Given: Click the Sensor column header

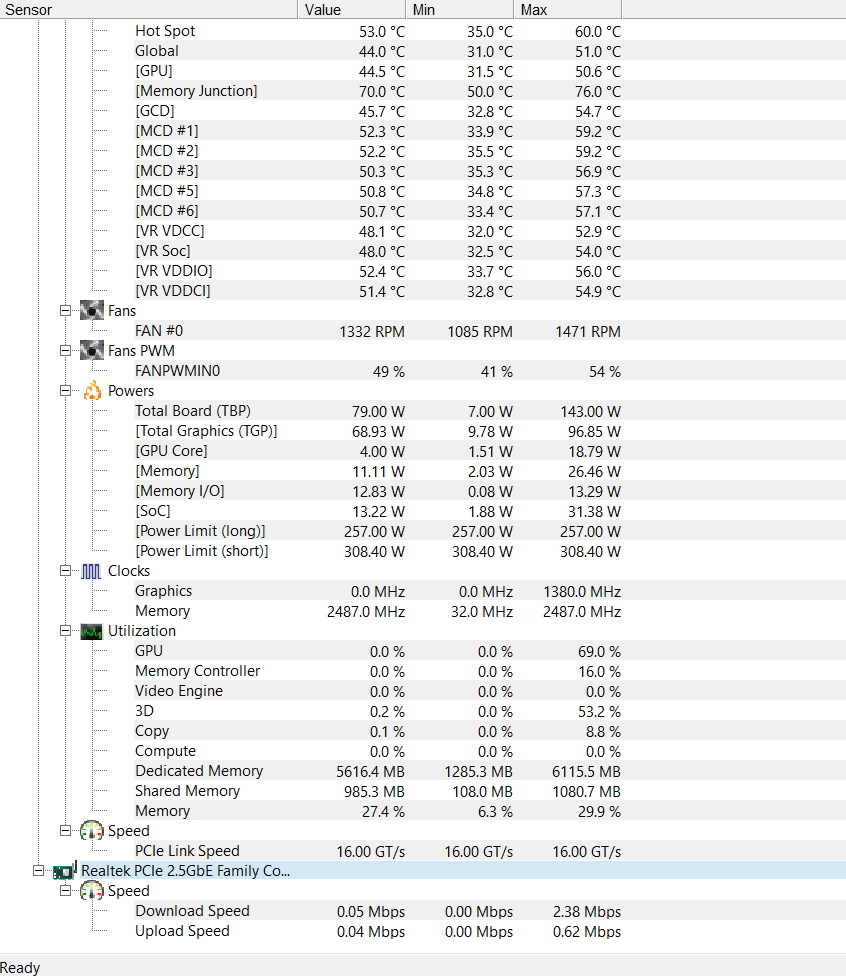Looking at the screenshot, I should [150, 9].
